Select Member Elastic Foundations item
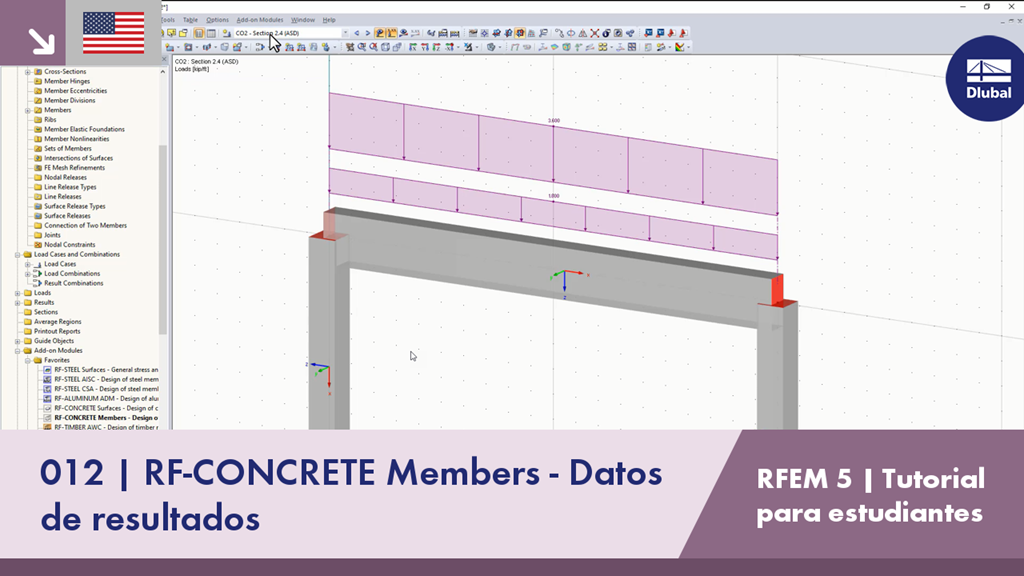Viewport: 1024px width, 576px height. coord(84,129)
